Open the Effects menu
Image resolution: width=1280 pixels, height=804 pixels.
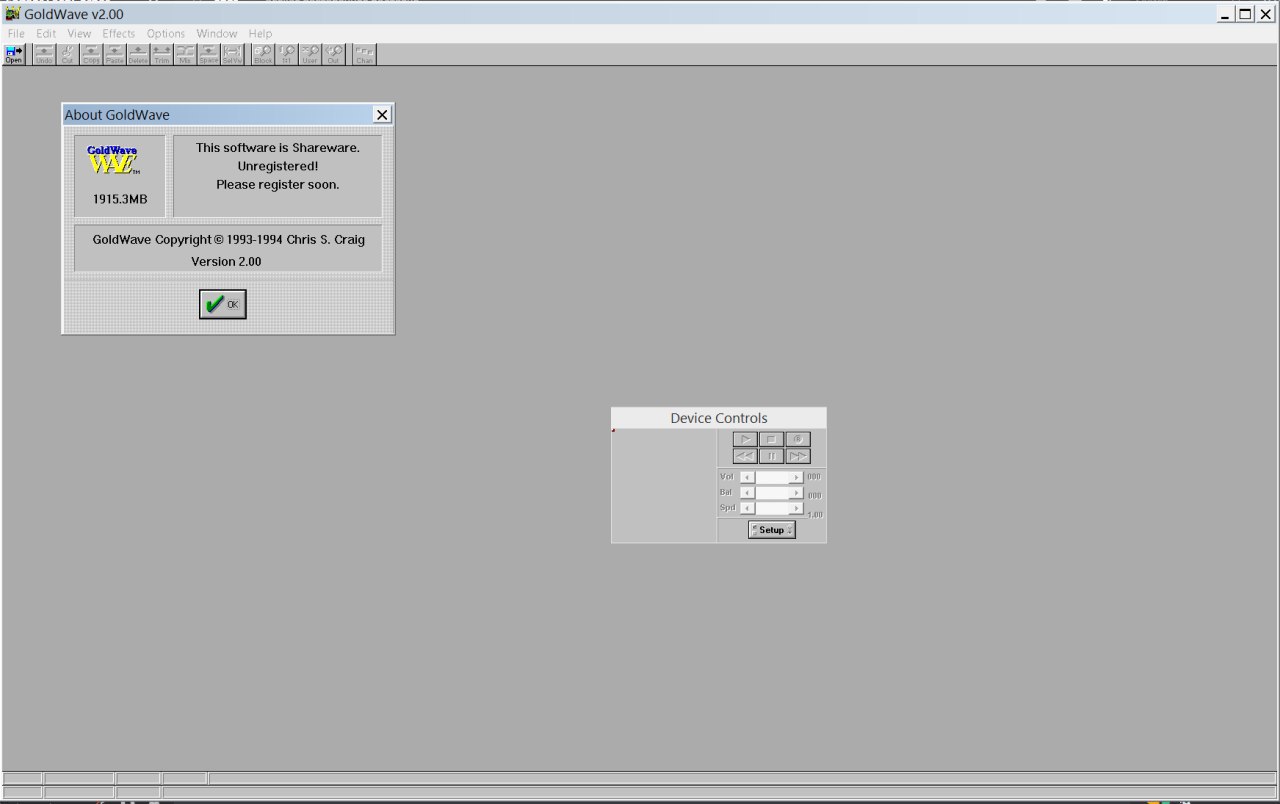(x=119, y=33)
